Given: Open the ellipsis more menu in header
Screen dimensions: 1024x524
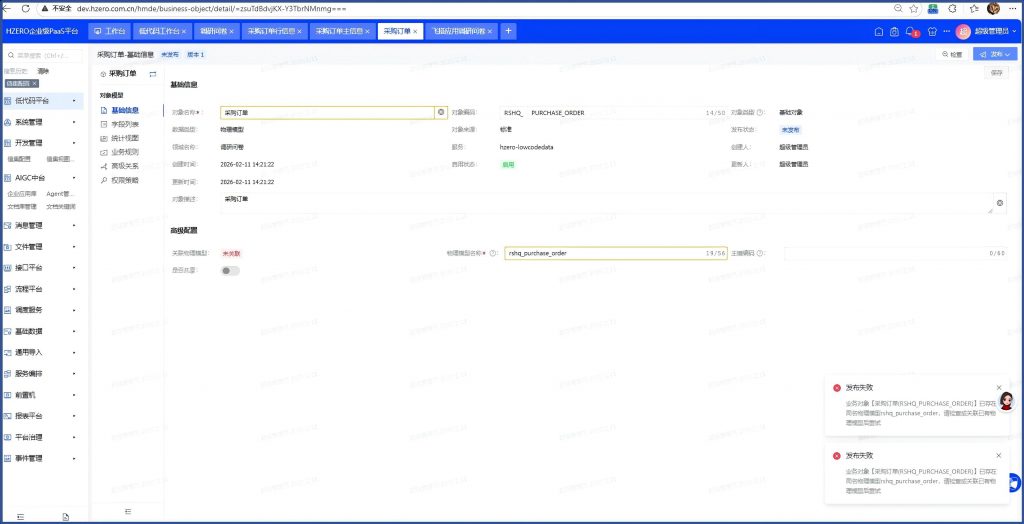Looking at the screenshot, I should (x=945, y=31).
